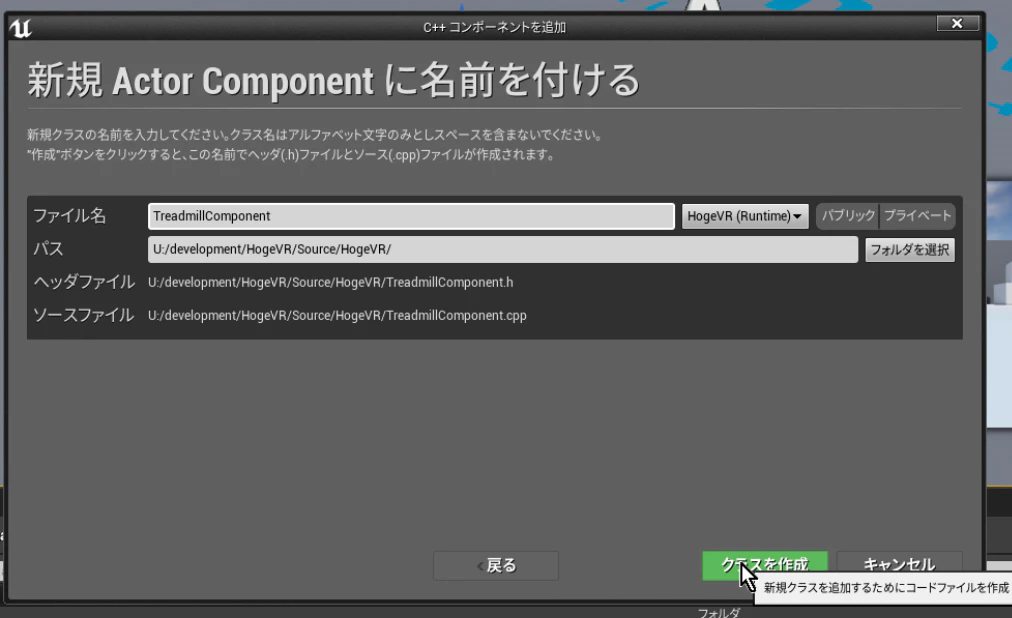Select the プライベート class location toggle
The height and width of the screenshot is (618, 1012).
[x=917, y=215]
